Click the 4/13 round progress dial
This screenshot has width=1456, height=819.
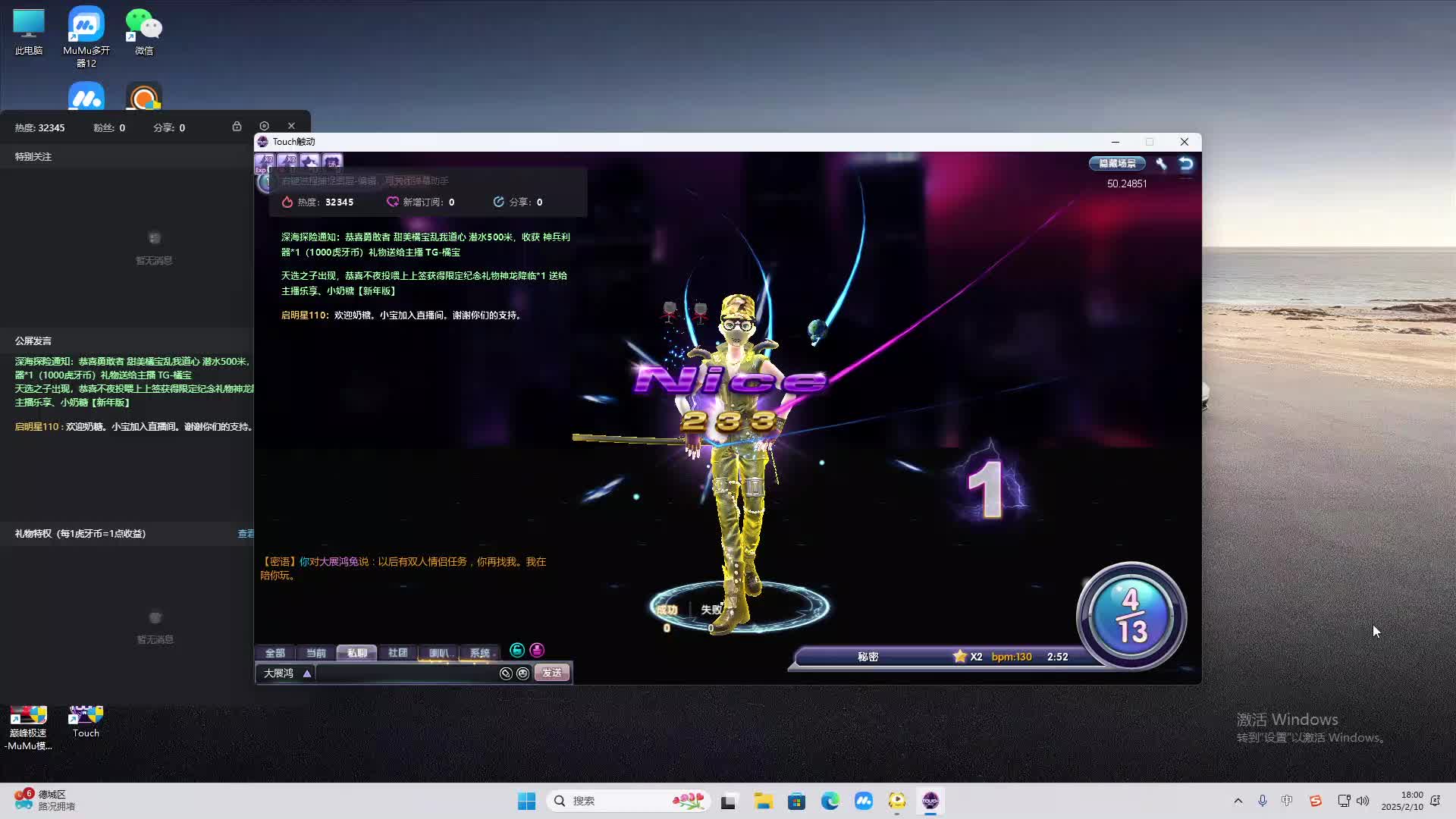(x=1131, y=616)
